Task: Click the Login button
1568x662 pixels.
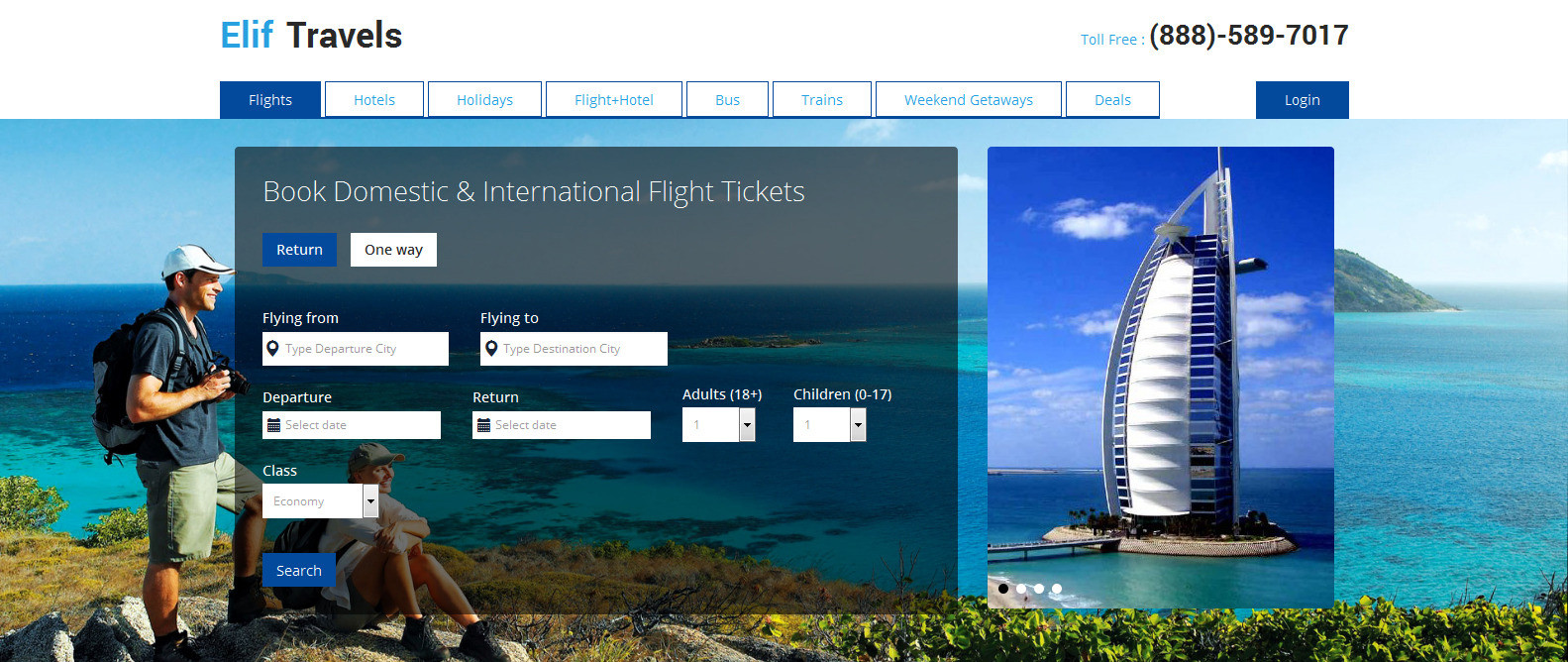Action: tap(1302, 100)
